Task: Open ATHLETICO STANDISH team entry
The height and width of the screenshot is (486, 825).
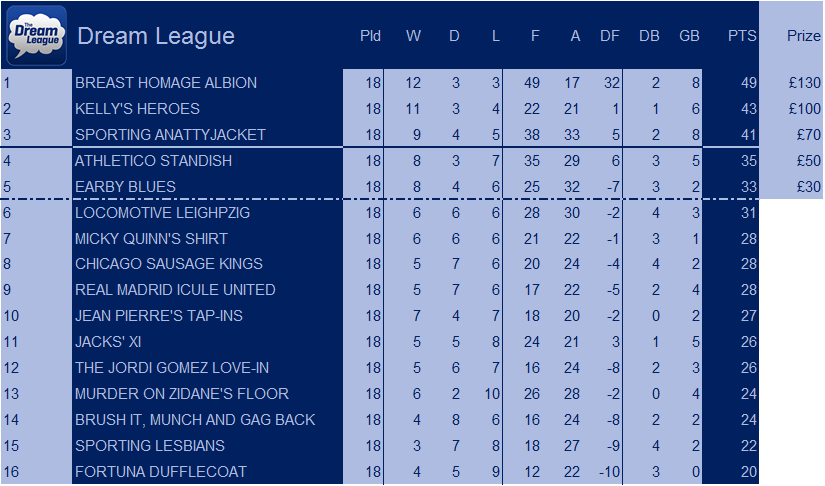Action: pos(153,161)
